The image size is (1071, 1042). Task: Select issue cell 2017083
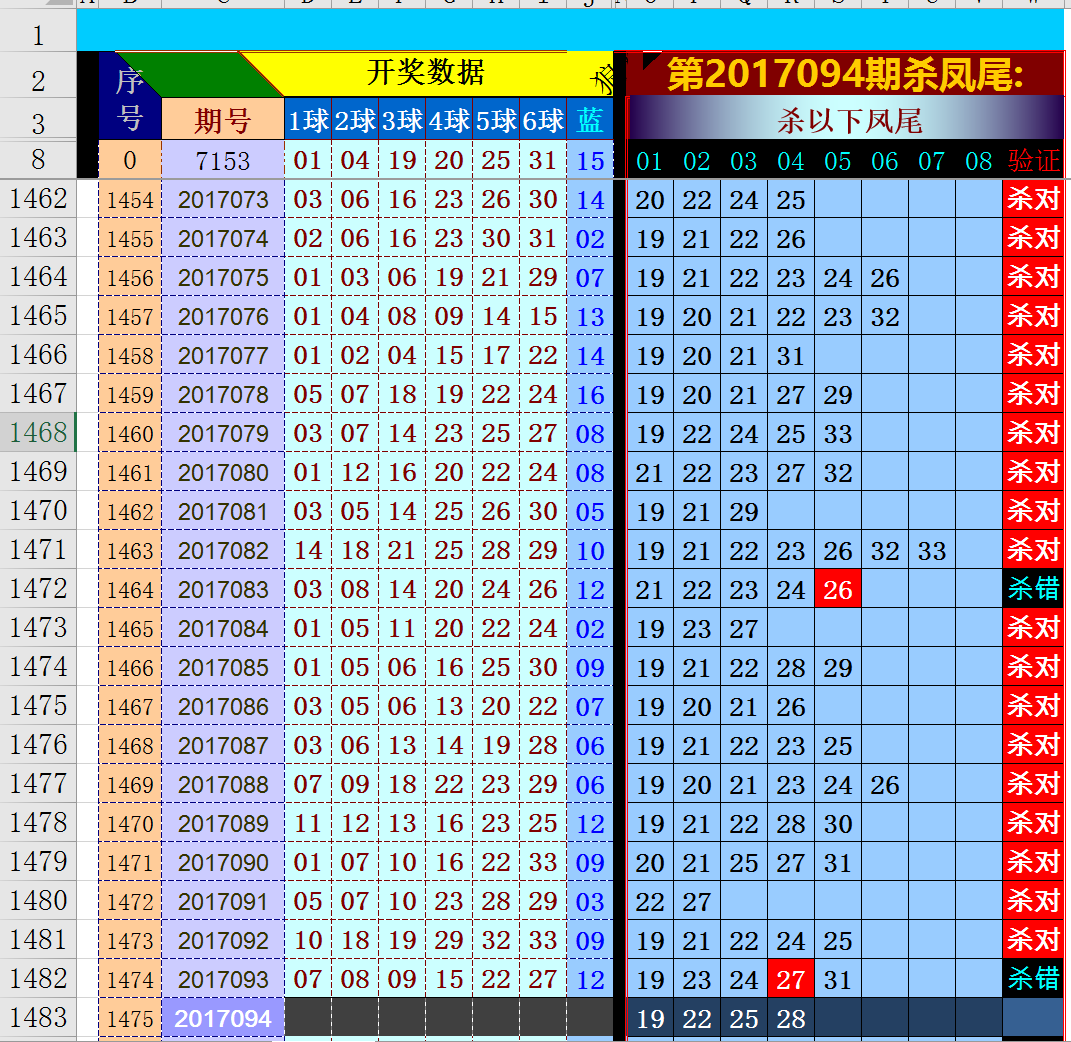pyautogui.click(x=223, y=589)
